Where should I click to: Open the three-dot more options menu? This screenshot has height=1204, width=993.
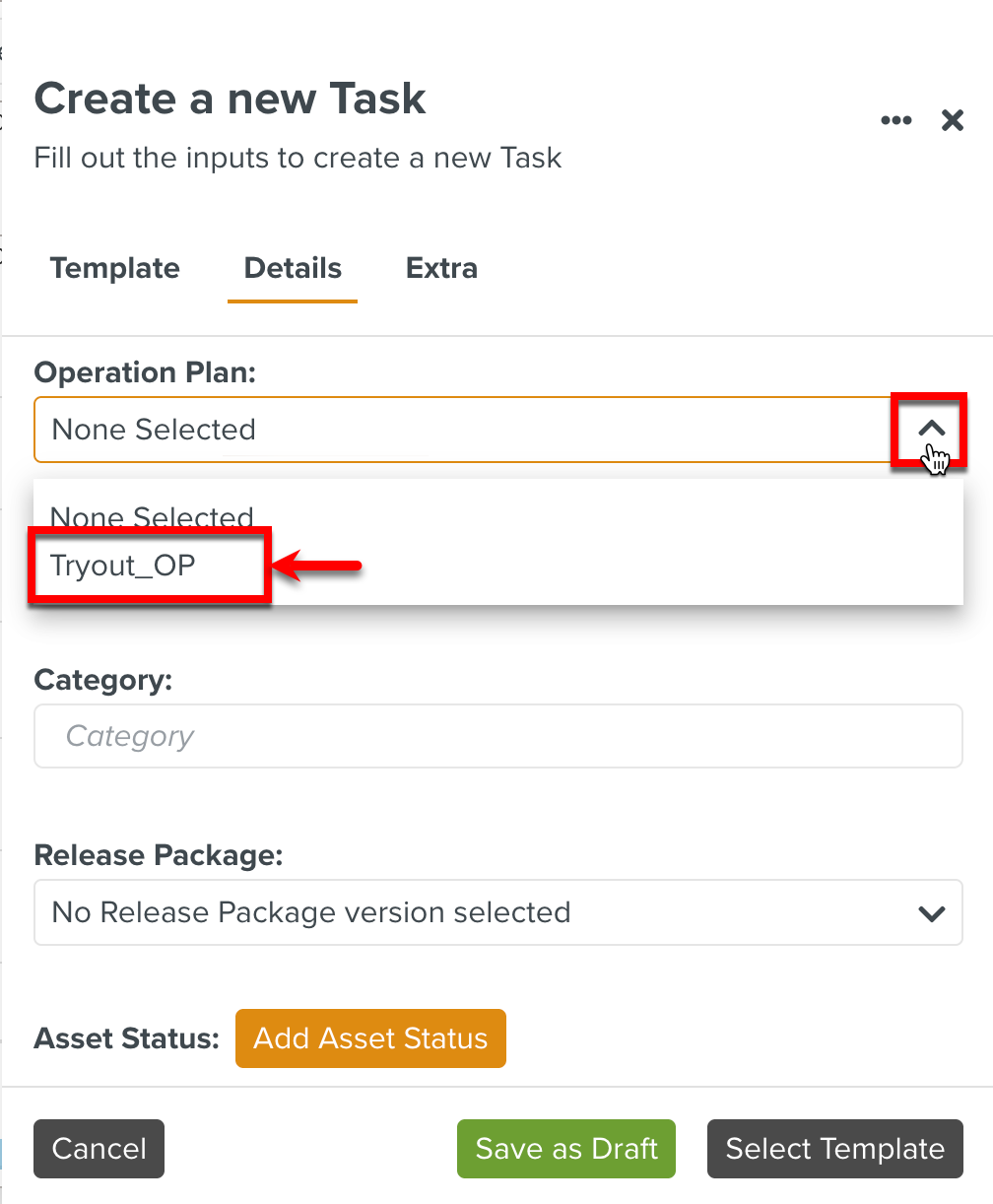(895, 120)
